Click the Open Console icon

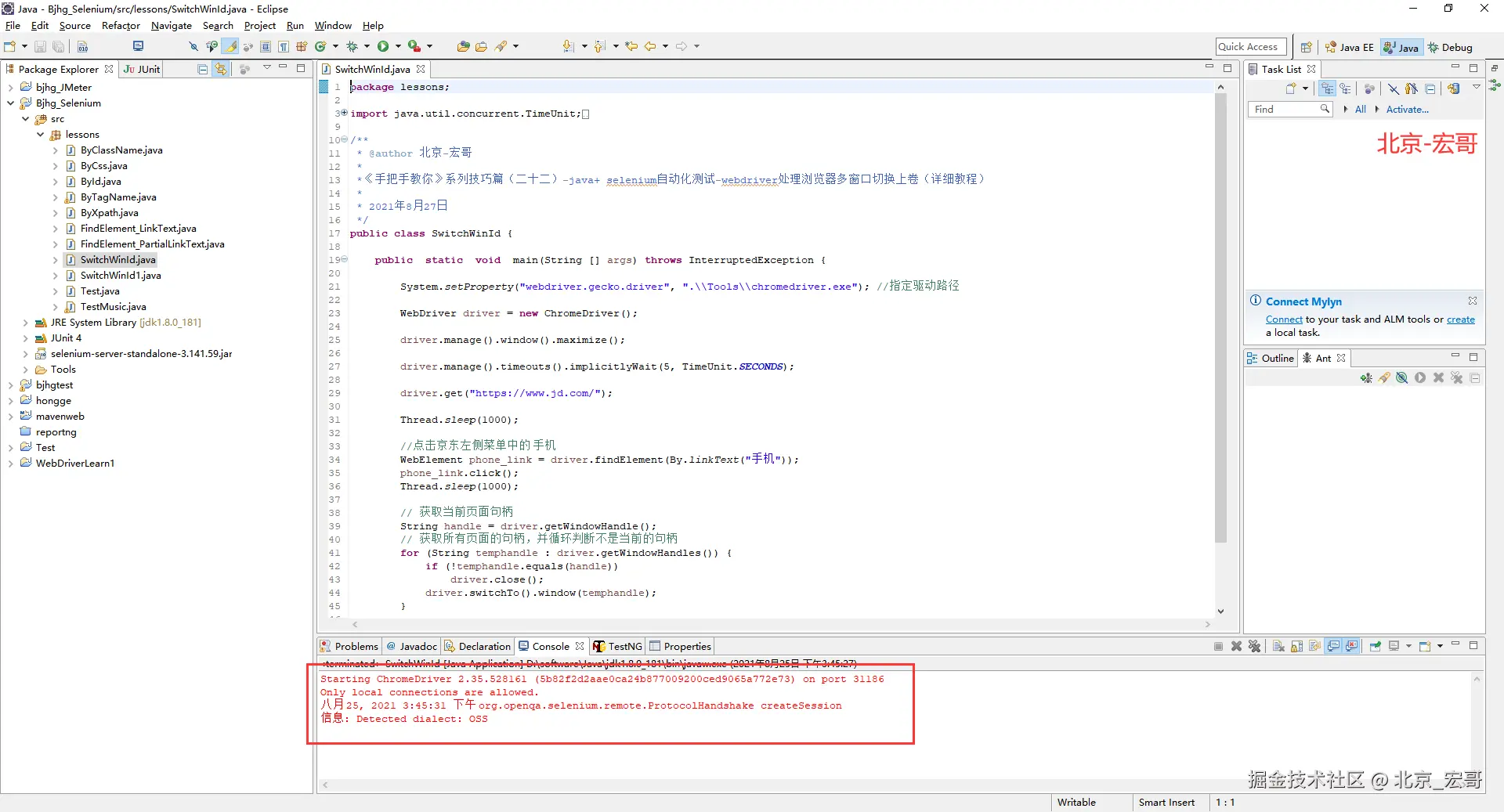coord(1425,646)
